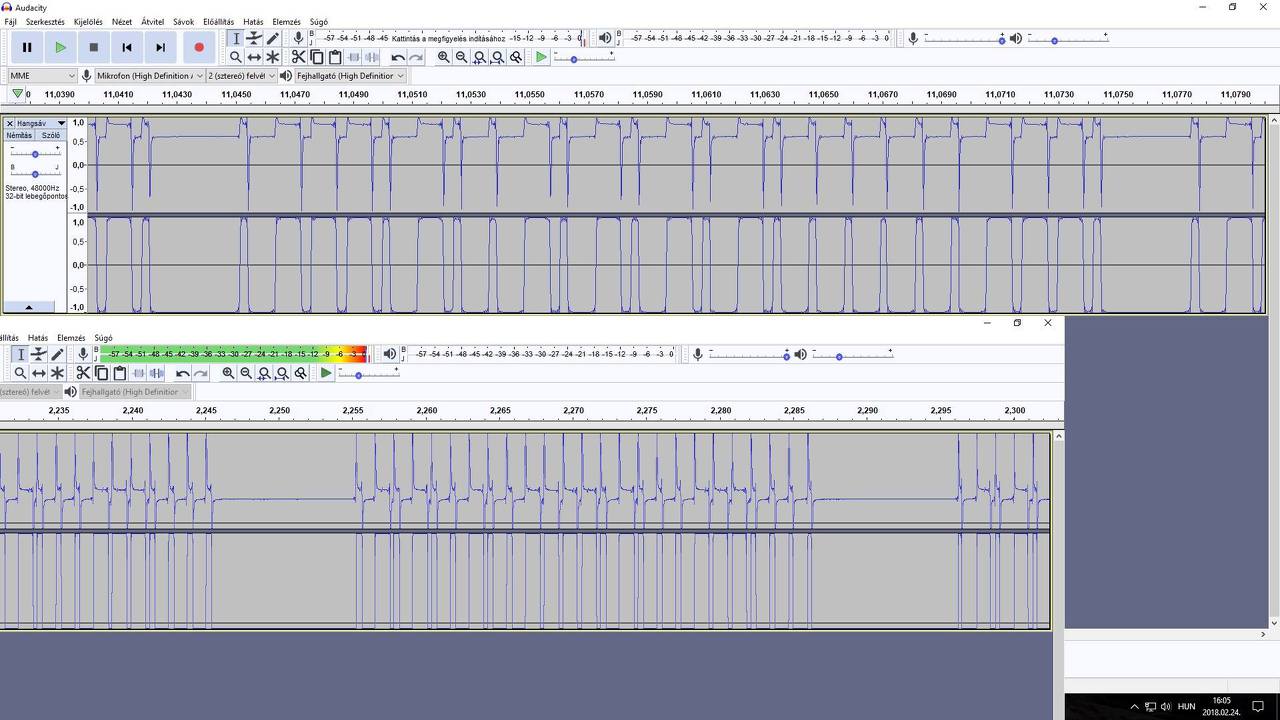Trim audio outside the selection in top window
Image resolution: width=1280 pixels, height=720 pixels.
(353, 57)
